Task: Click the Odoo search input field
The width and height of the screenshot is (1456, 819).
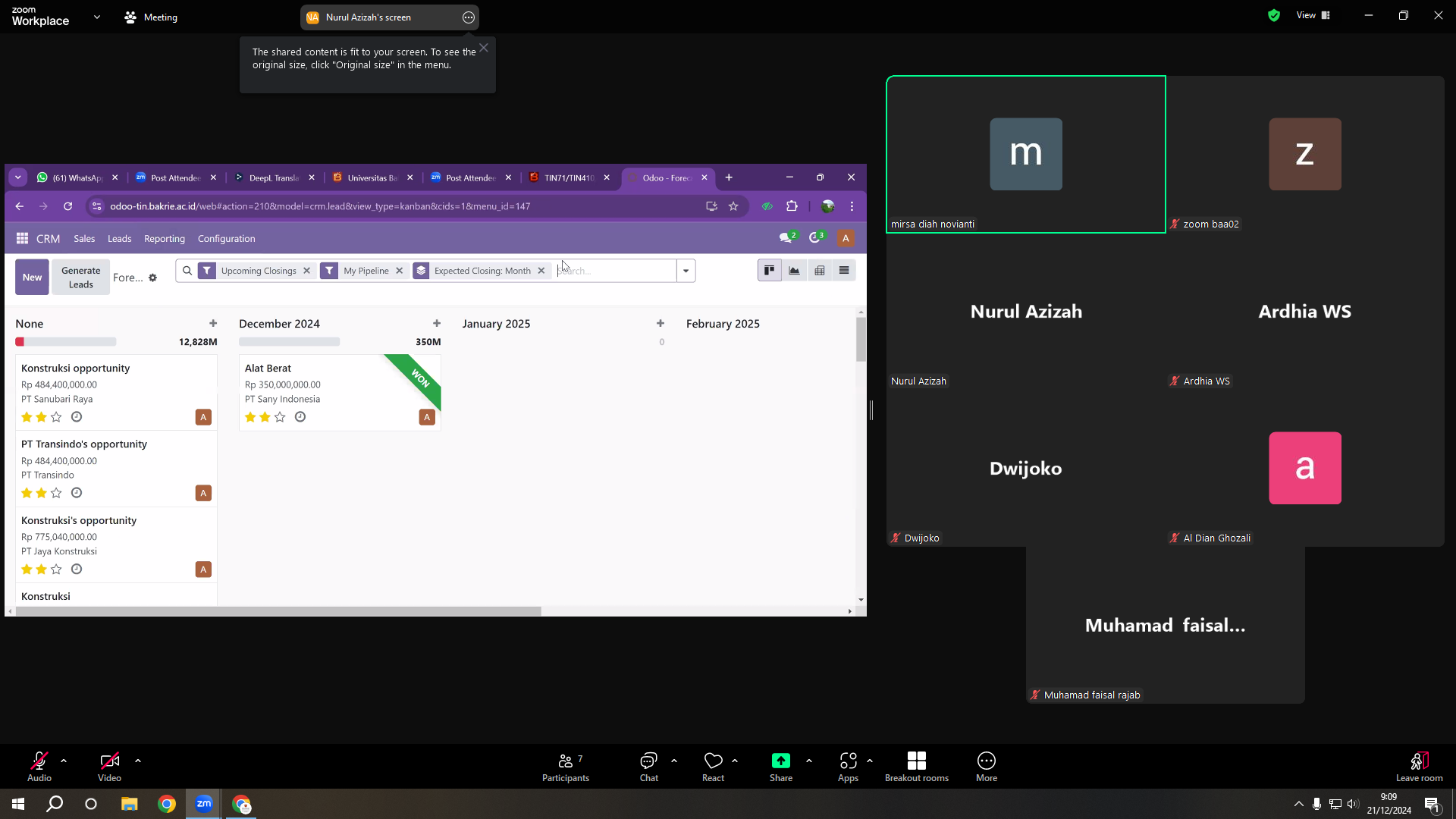Action: click(x=614, y=271)
